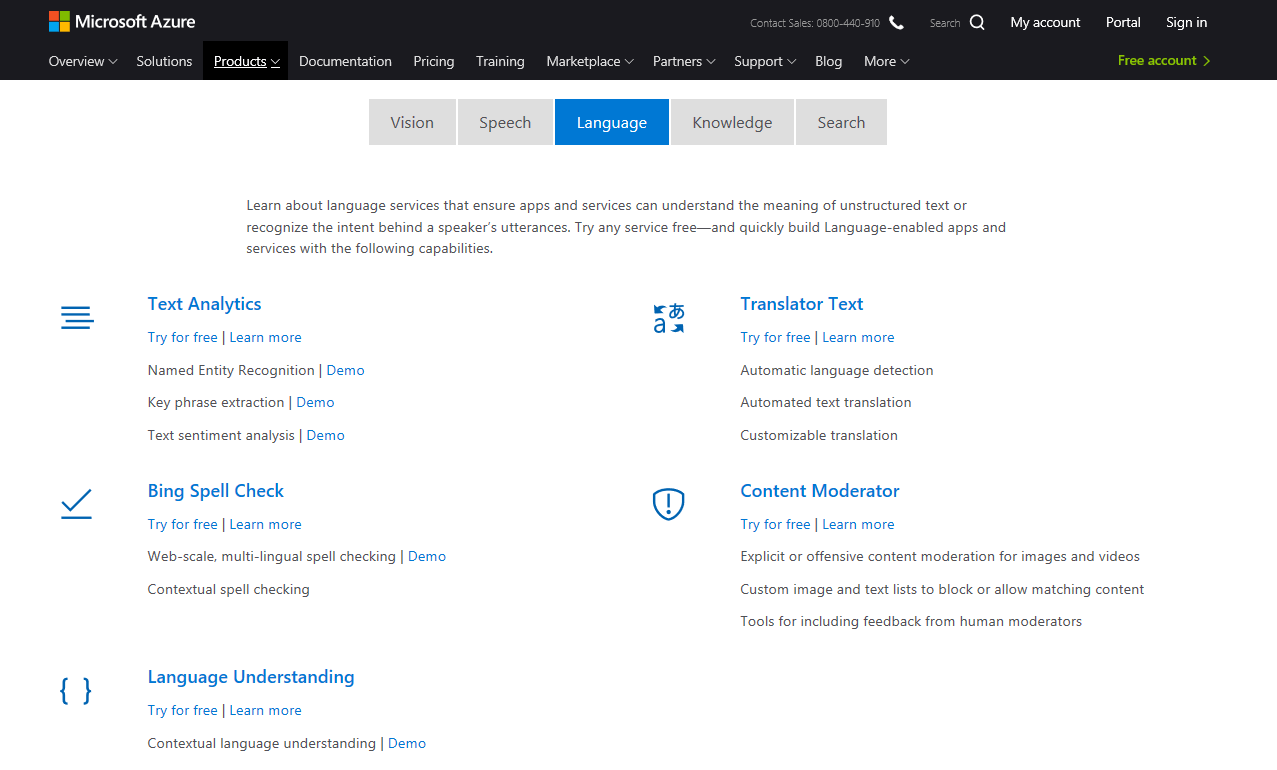Viewport: 1277px width, 770px height.
Task: Click the Text Analytics lines icon
Action: pos(77,318)
